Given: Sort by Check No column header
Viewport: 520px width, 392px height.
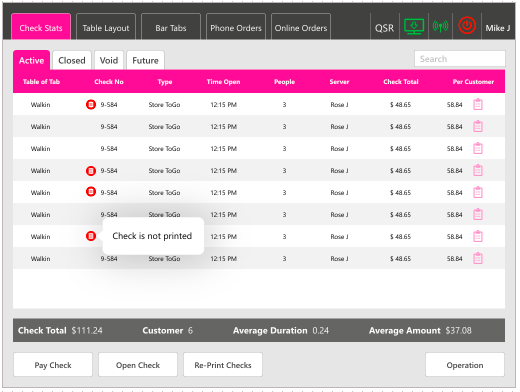Looking at the screenshot, I should pyautogui.click(x=109, y=82).
